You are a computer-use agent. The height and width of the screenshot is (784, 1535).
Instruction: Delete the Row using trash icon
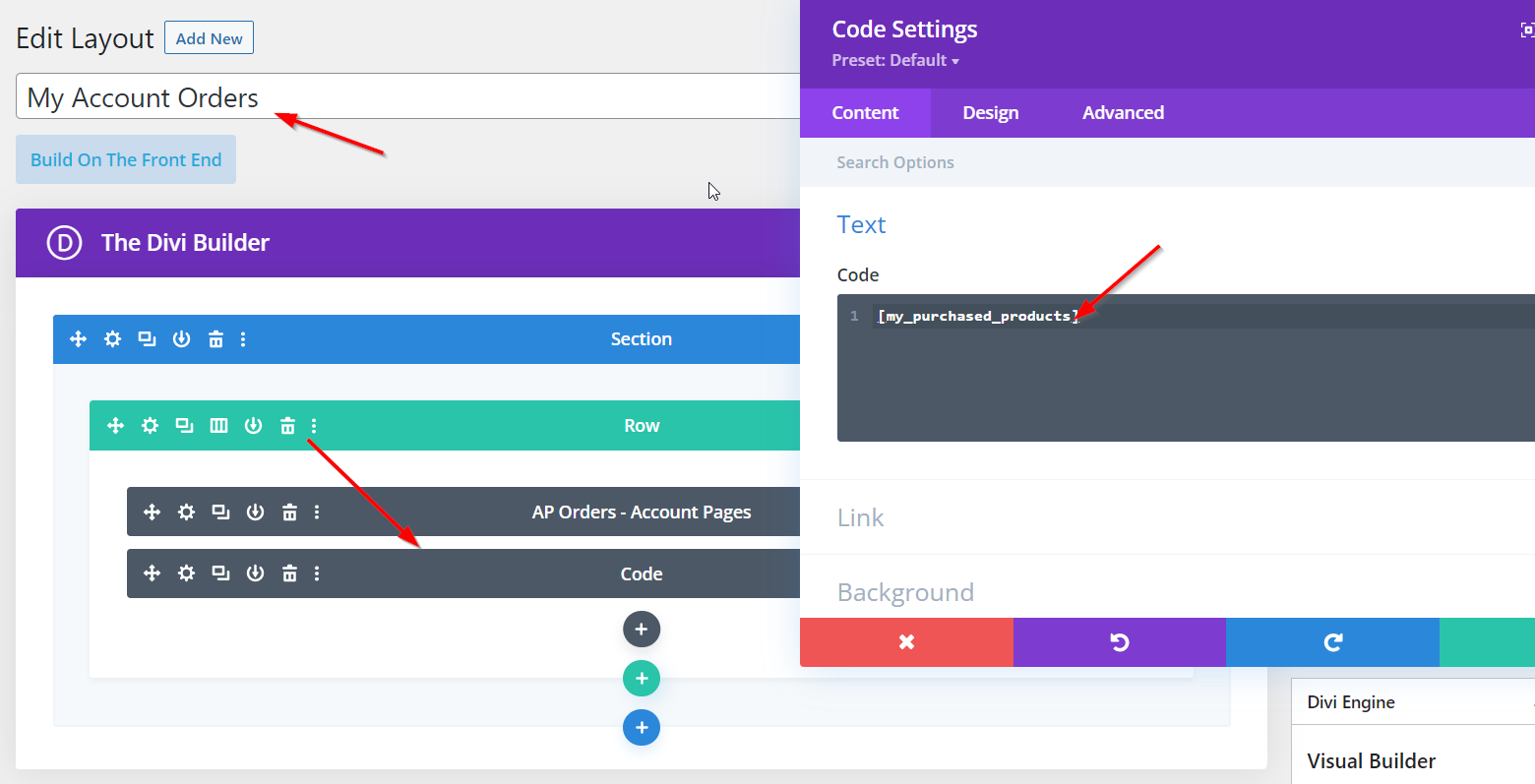(x=287, y=426)
